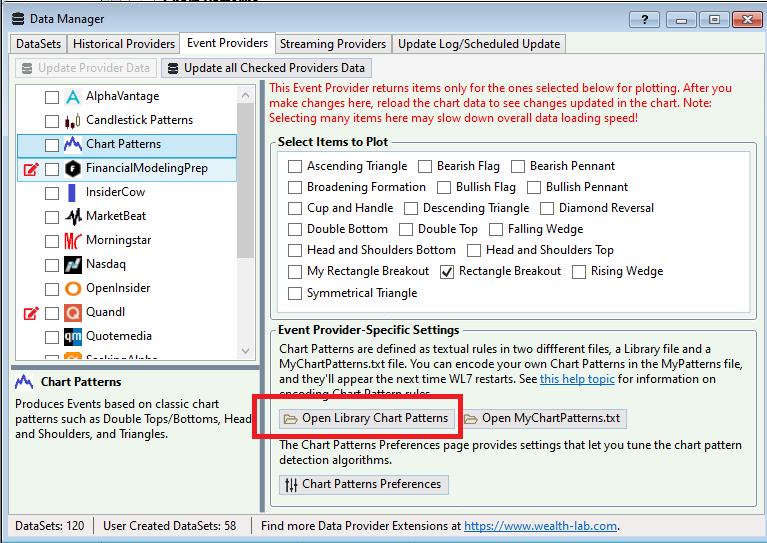Enable the FinancialModelingPrep provider checkbox
The image size is (767, 543).
click(x=52, y=169)
